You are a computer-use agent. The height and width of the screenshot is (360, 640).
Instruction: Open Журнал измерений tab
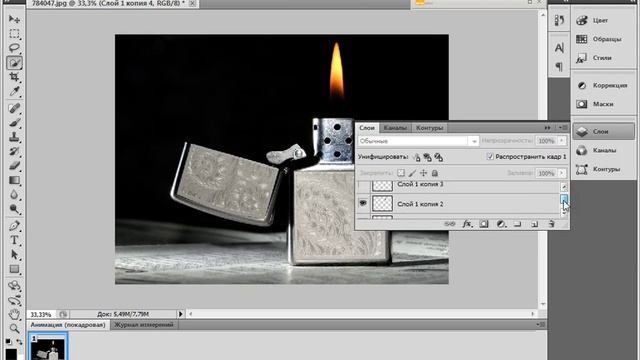pyautogui.click(x=144, y=325)
